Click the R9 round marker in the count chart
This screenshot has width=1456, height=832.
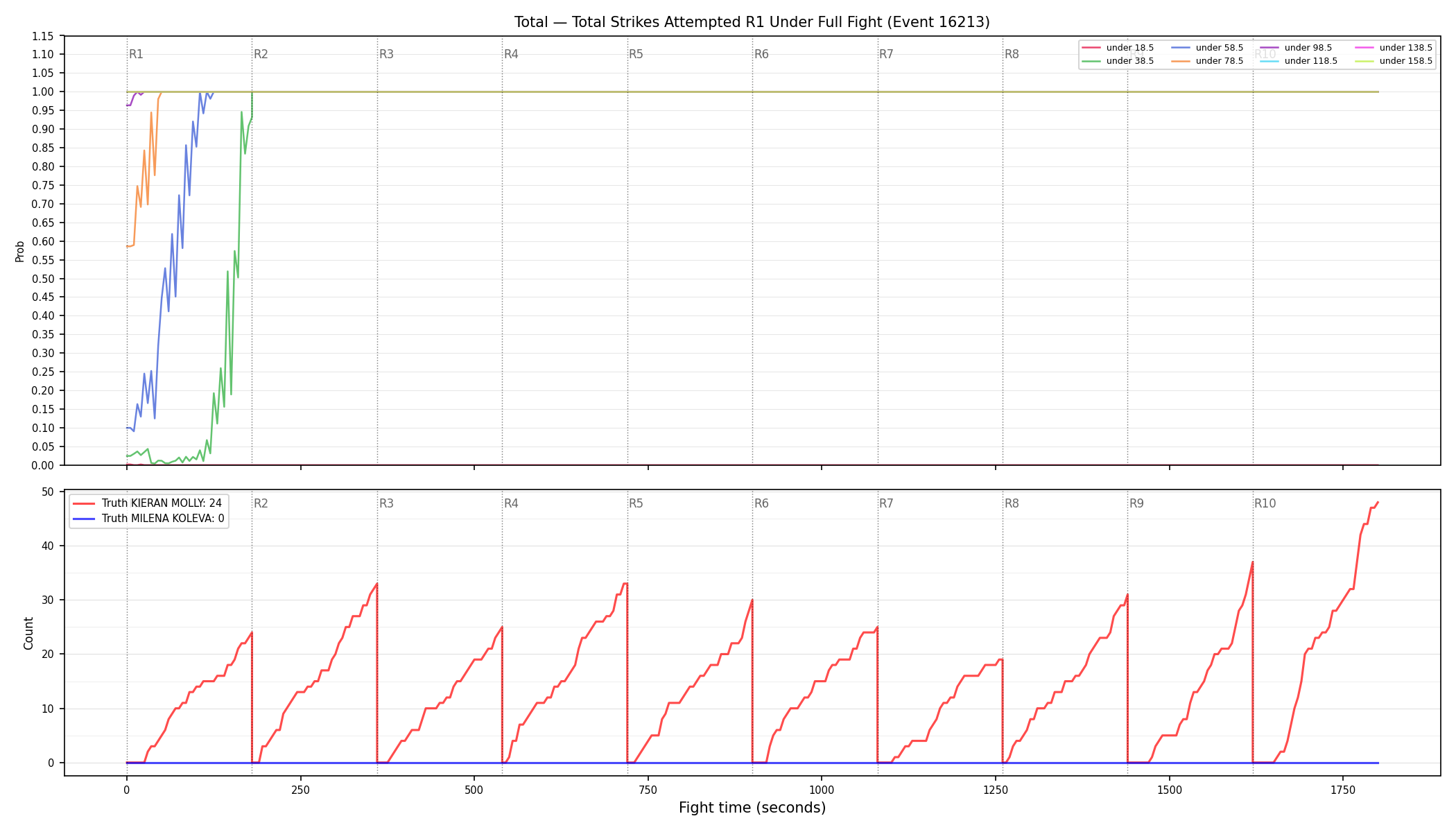(x=1137, y=503)
